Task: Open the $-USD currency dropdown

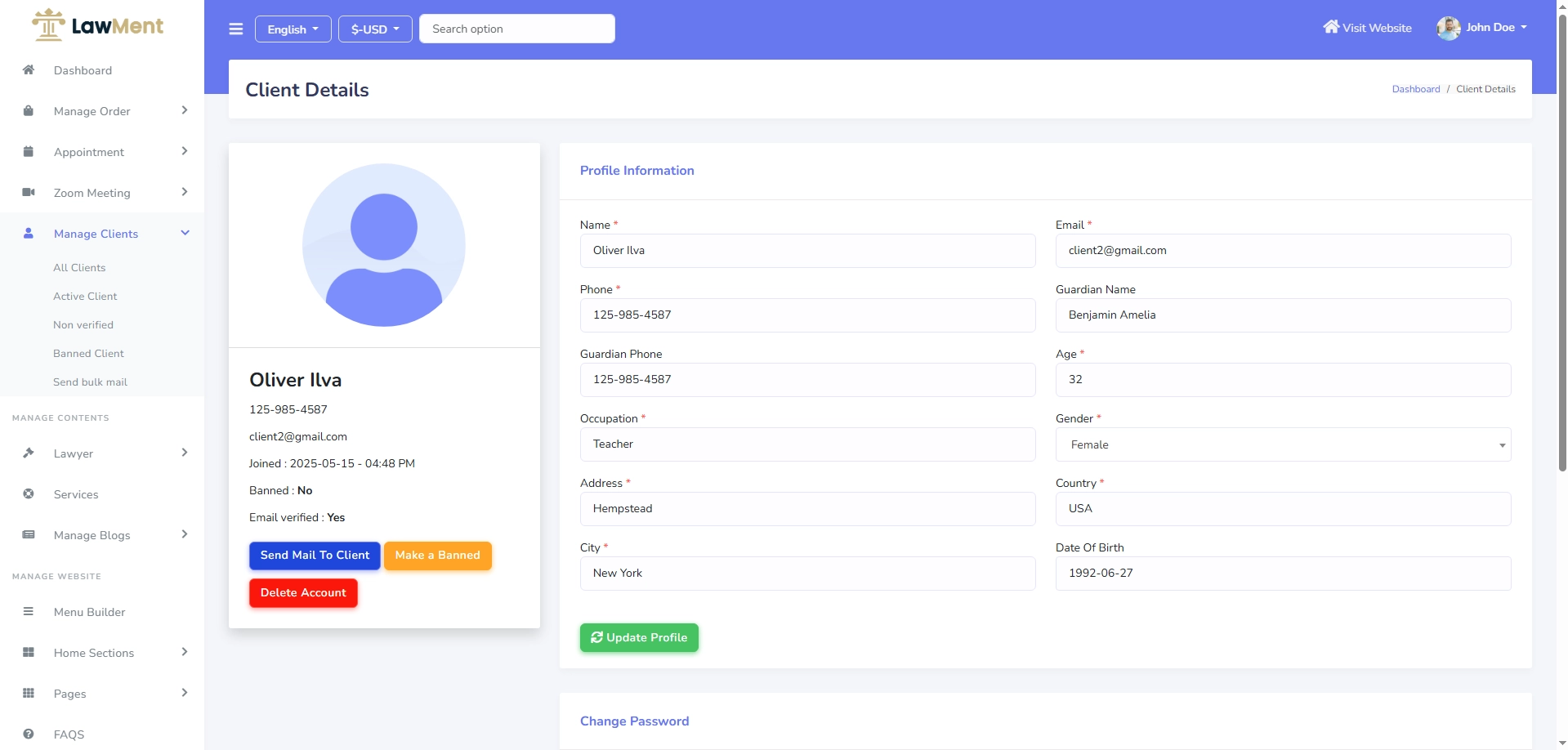Action: click(375, 29)
